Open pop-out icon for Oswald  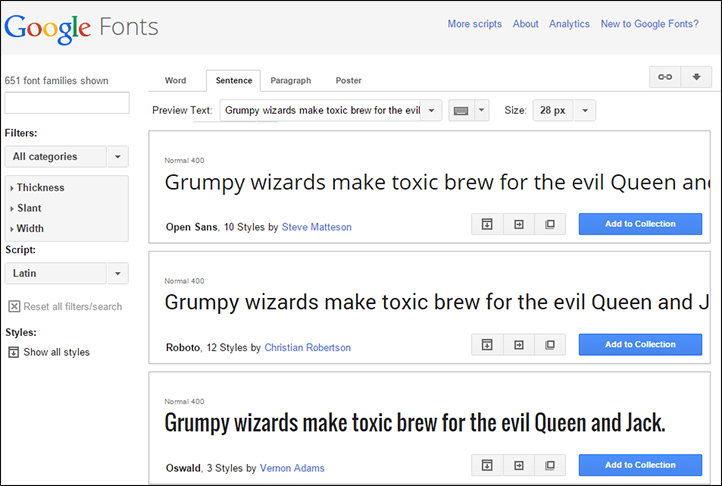point(550,465)
